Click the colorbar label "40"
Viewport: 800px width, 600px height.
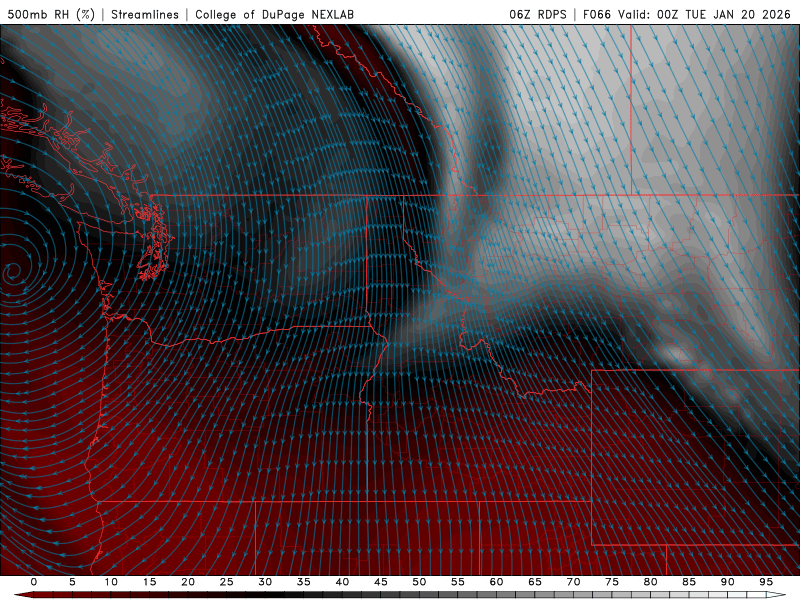click(342, 582)
